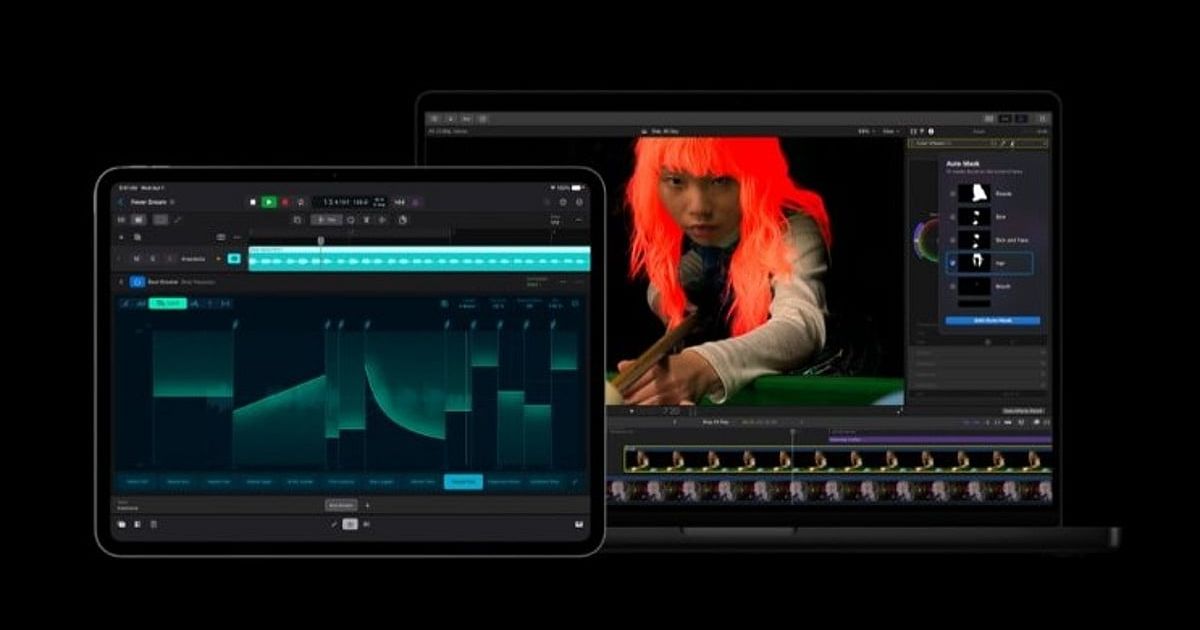The image size is (1200, 630).
Task: Open the keyboard icon at iPad bottom right
Action: click(x=578, y=524)
